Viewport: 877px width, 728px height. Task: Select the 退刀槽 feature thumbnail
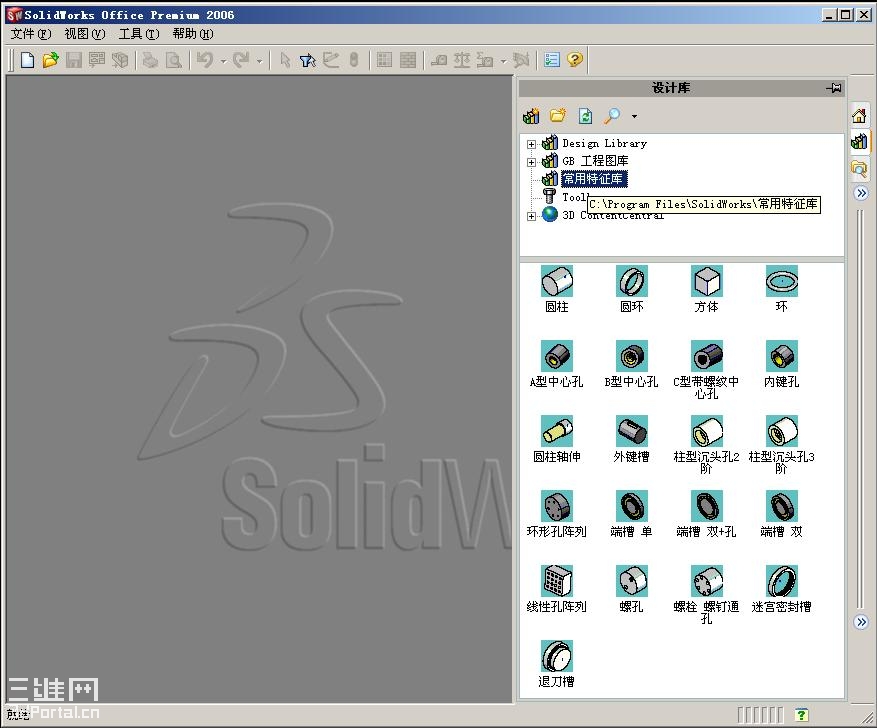[557, 655]
